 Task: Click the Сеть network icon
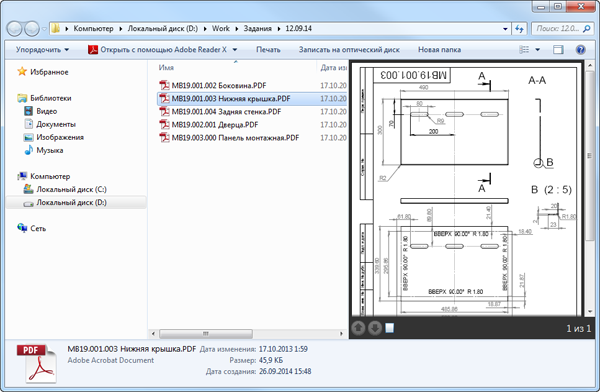(22, 228)
